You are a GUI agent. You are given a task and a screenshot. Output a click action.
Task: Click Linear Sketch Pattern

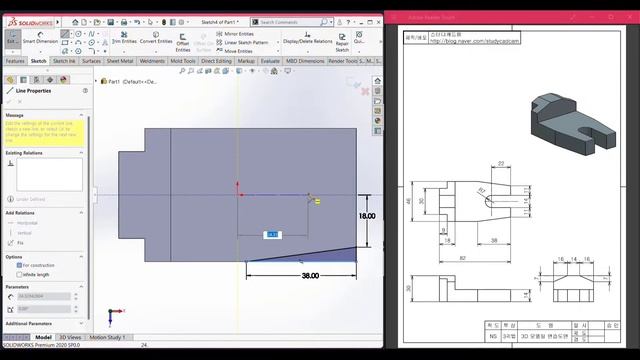[242, 42]
